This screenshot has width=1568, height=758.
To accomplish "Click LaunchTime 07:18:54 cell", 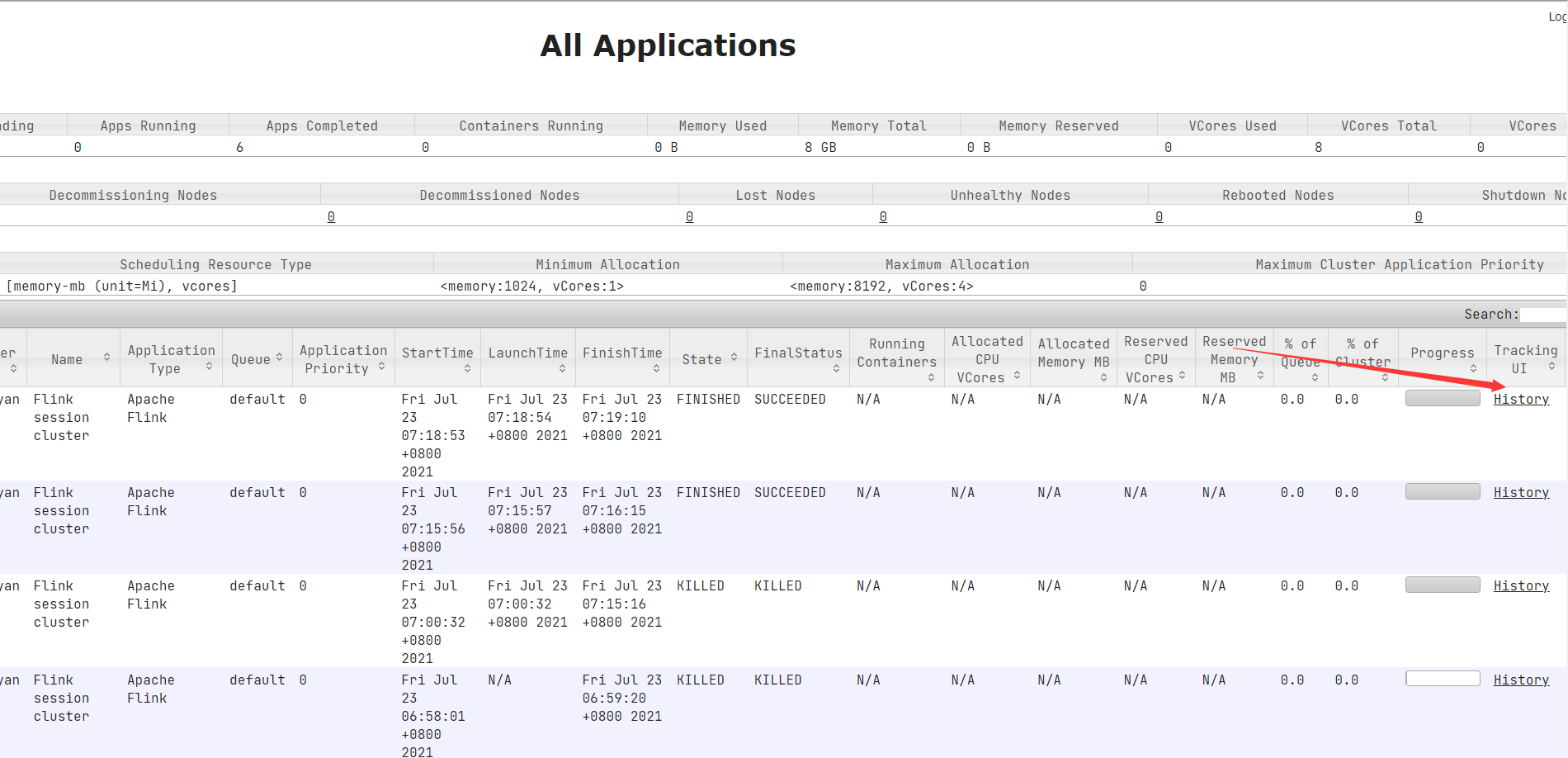I will pyautogui.click(x=527, y=417).
